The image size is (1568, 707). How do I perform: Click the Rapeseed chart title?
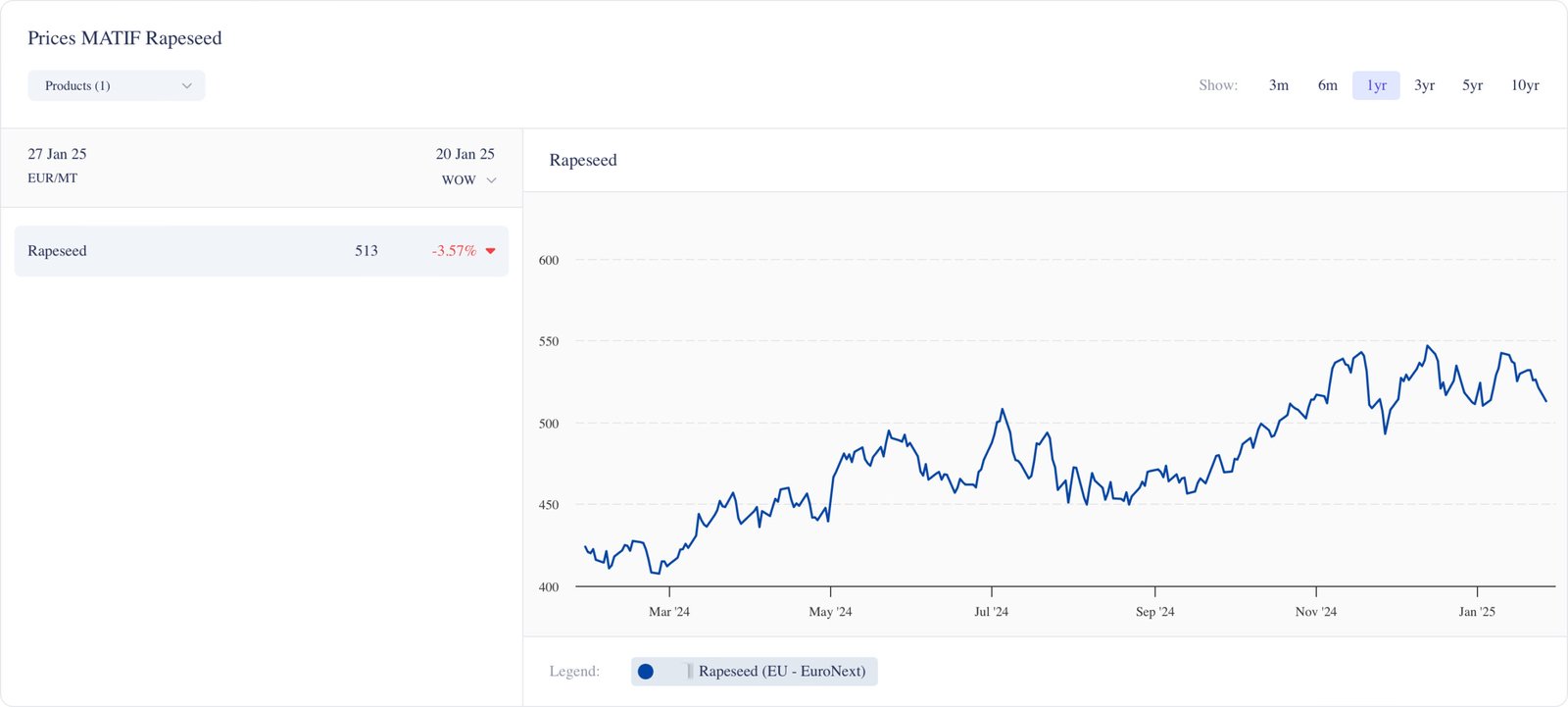point(583,160)
